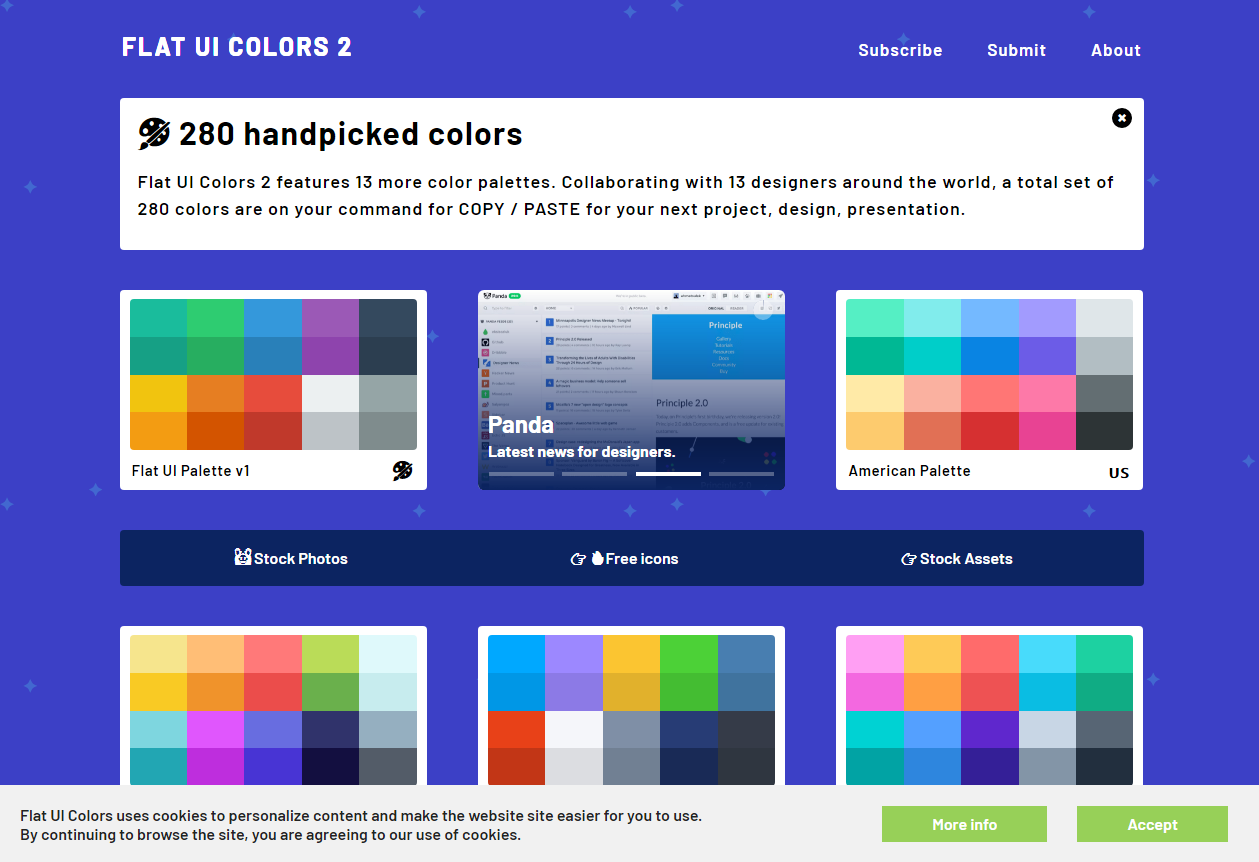Viewport: 1259px width, 862px height.
Task: Open the Free icons link
Action: point(624,558)
